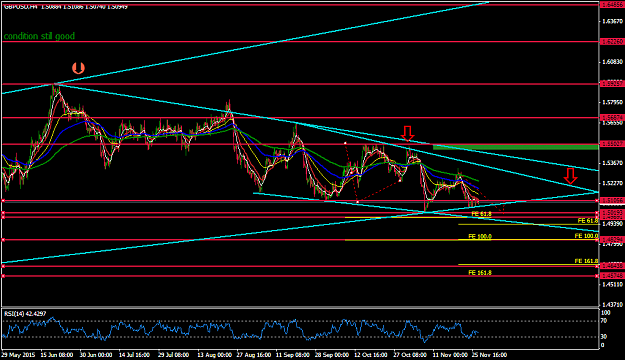Click the RSI scale value 30
This screenshot has height=360, width=625.
604,337
